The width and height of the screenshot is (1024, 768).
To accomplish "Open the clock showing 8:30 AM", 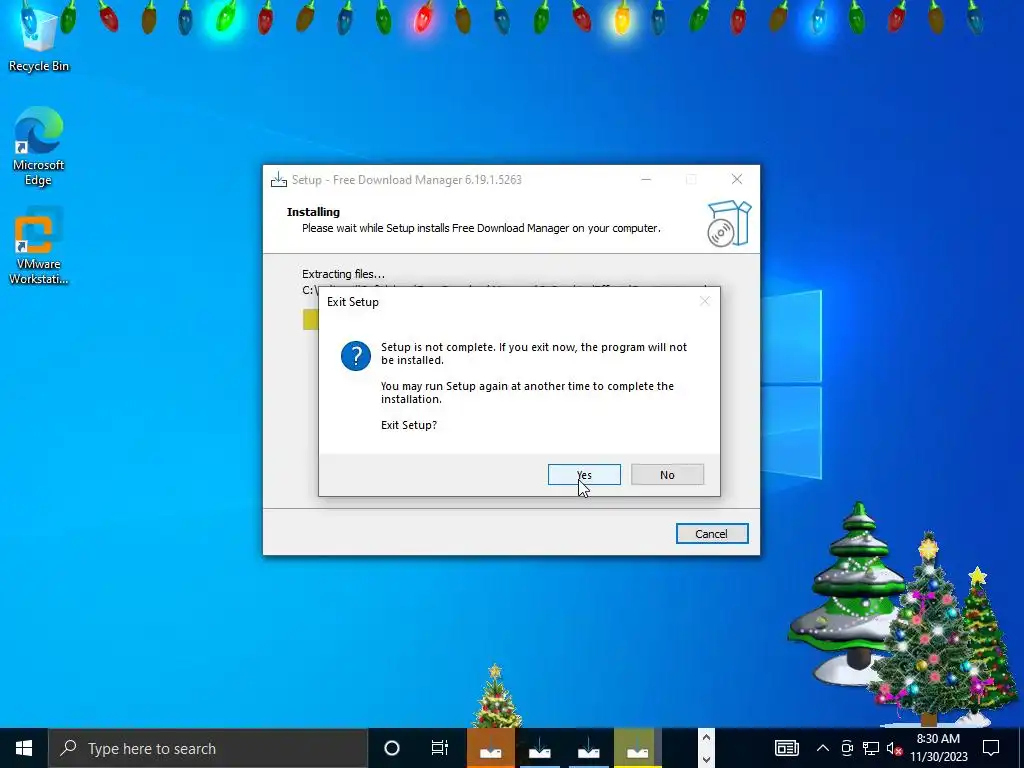I will tap(938, 748).
